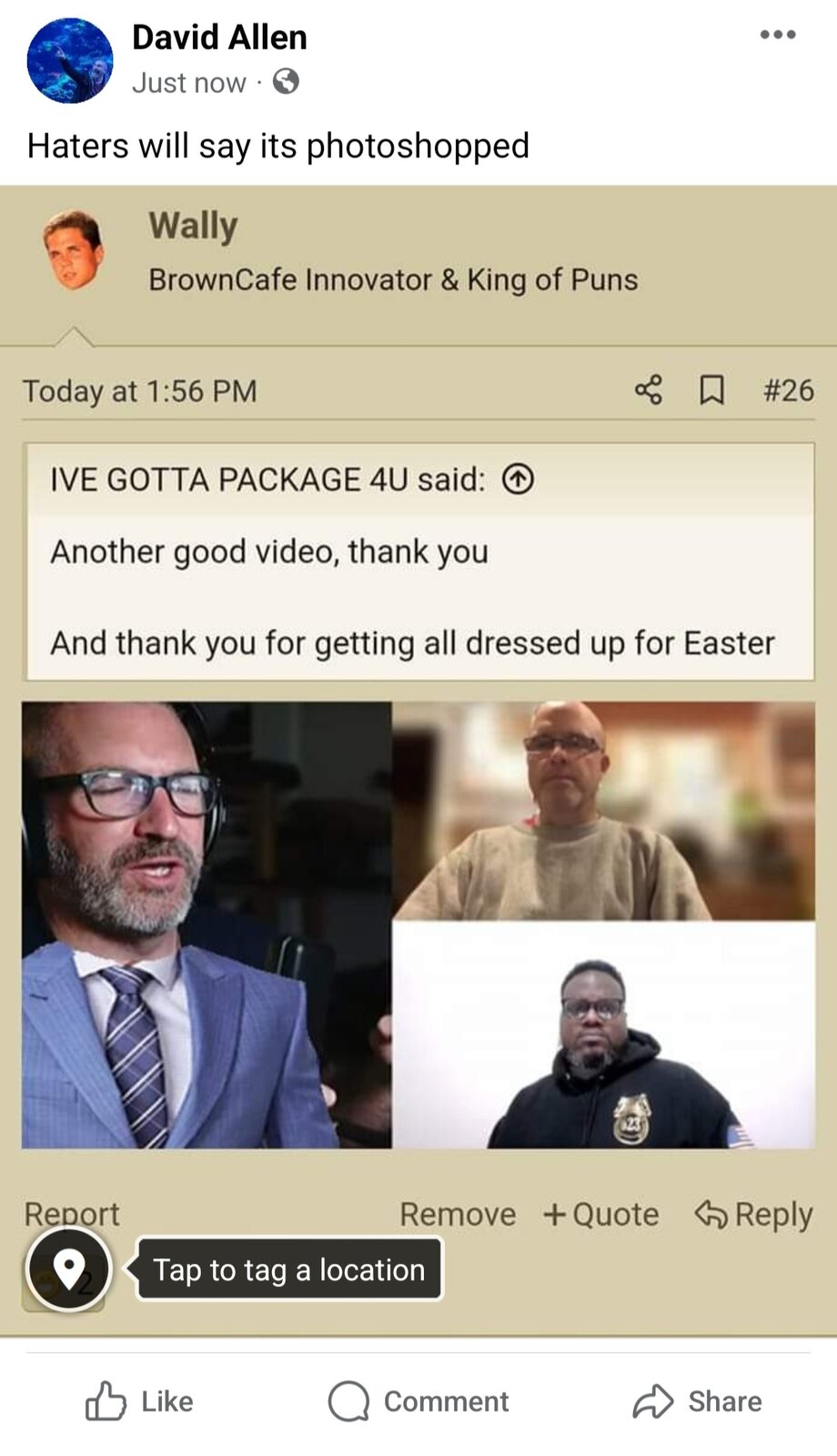Viewport: 837px width, 1456px height.
Task: Jump to the quoted post using the up-arrow icon
Action: pos(519,479)
